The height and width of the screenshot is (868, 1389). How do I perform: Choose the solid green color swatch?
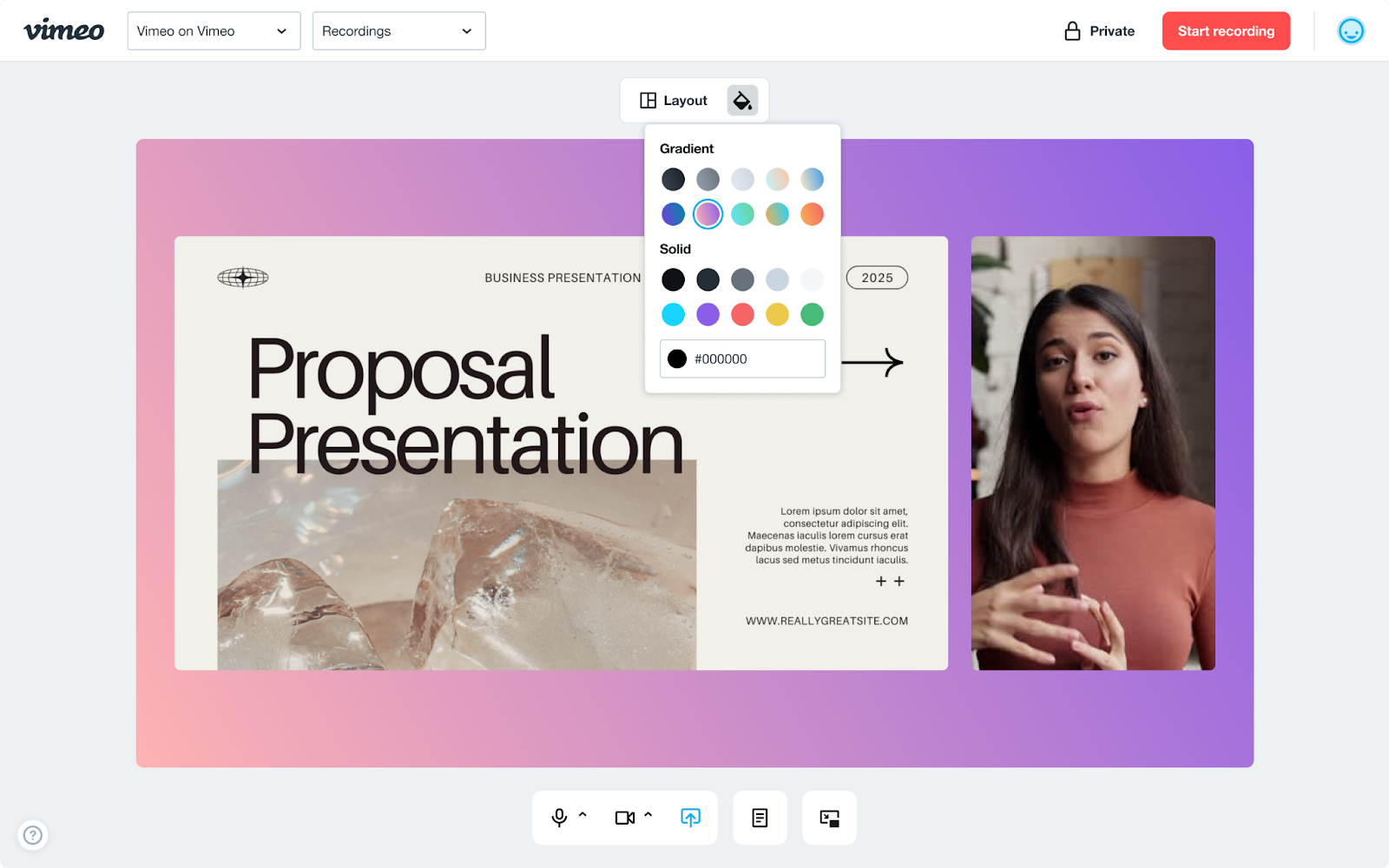[x=812, y=314]
